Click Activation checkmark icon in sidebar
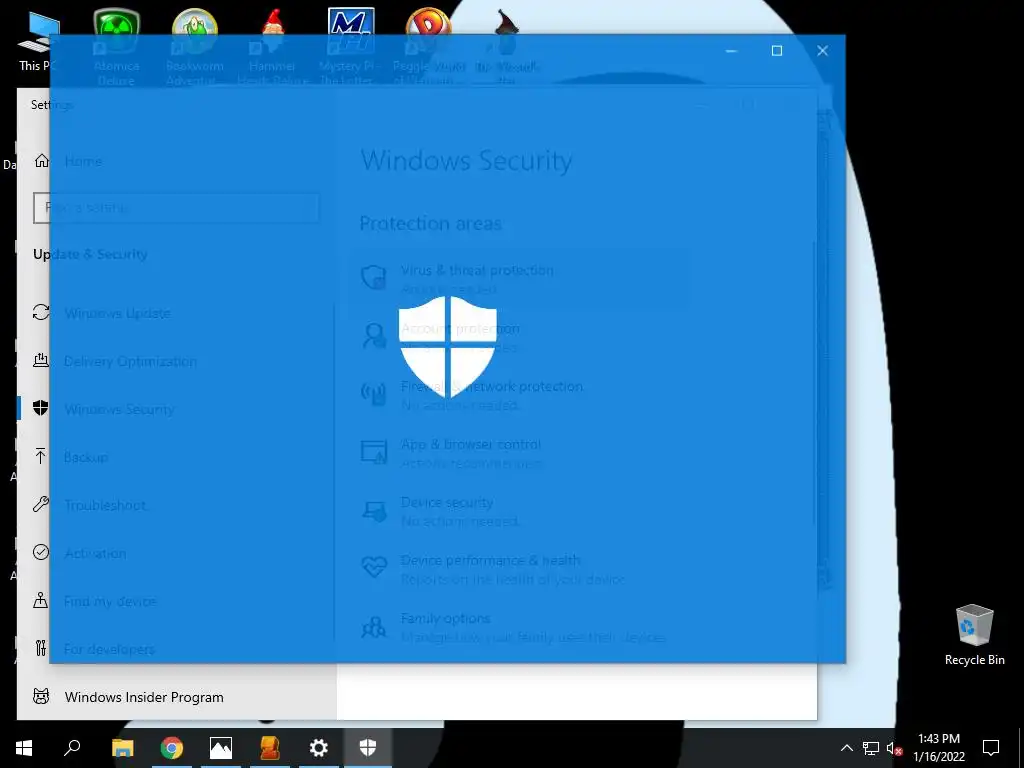The image size is (1024, 768). [x=41, y=552]
